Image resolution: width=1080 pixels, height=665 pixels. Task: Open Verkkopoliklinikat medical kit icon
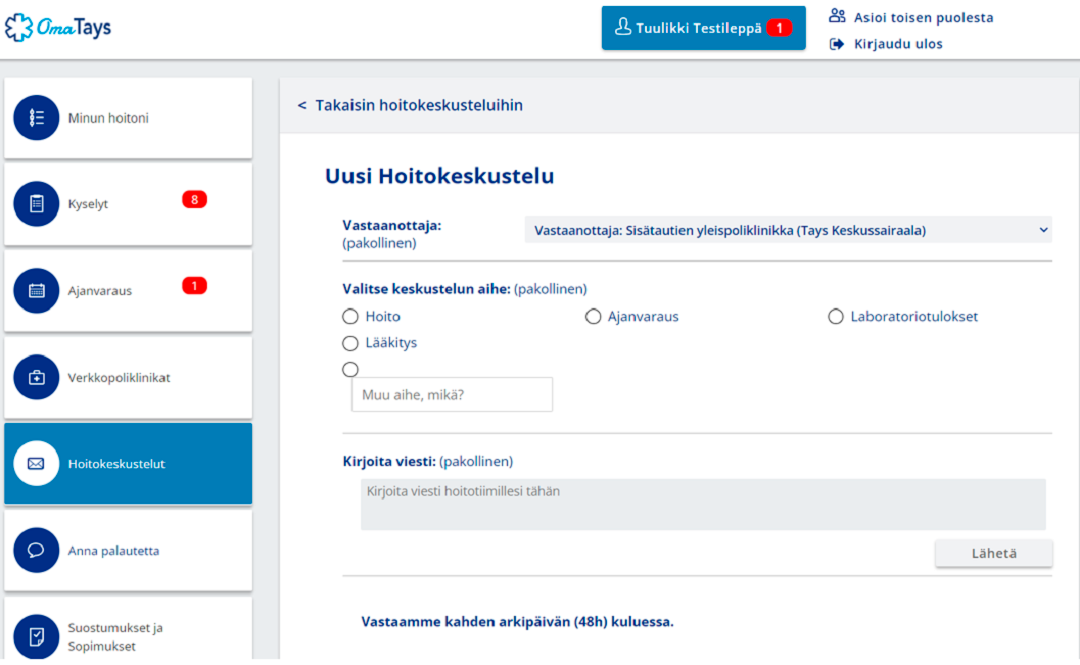pos(37,378)
